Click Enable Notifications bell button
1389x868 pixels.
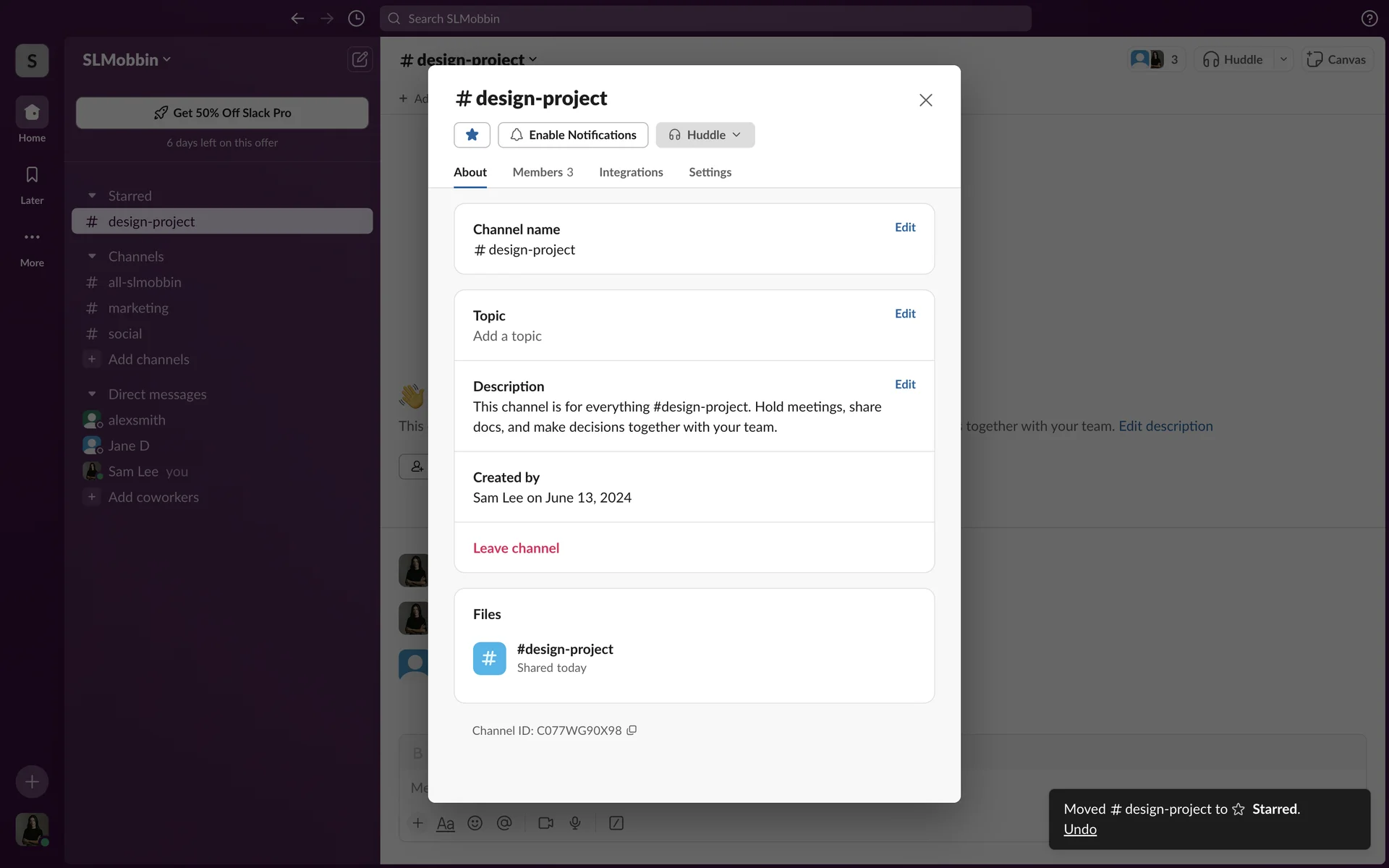[573, 135]
